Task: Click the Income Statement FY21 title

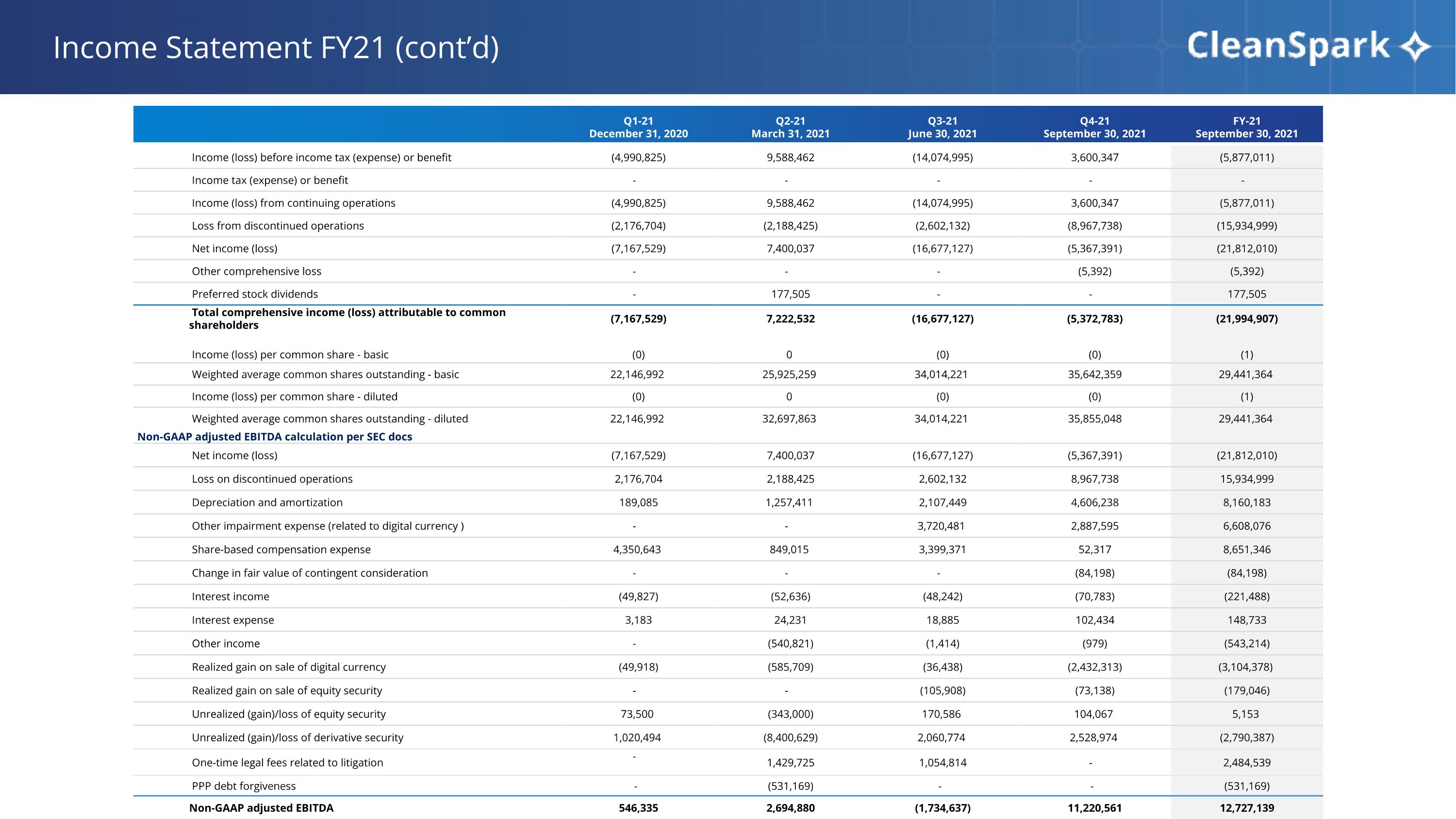Action: tap(276, 48)
